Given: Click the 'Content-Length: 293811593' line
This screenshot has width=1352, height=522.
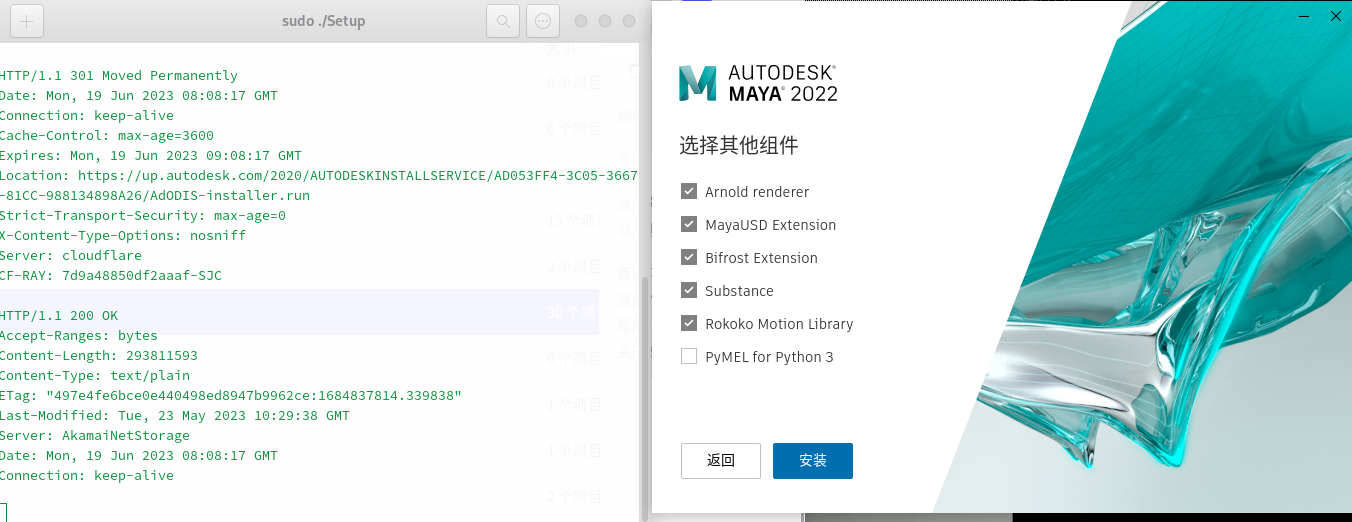Looking at the screenshot, I should point(99,355).
